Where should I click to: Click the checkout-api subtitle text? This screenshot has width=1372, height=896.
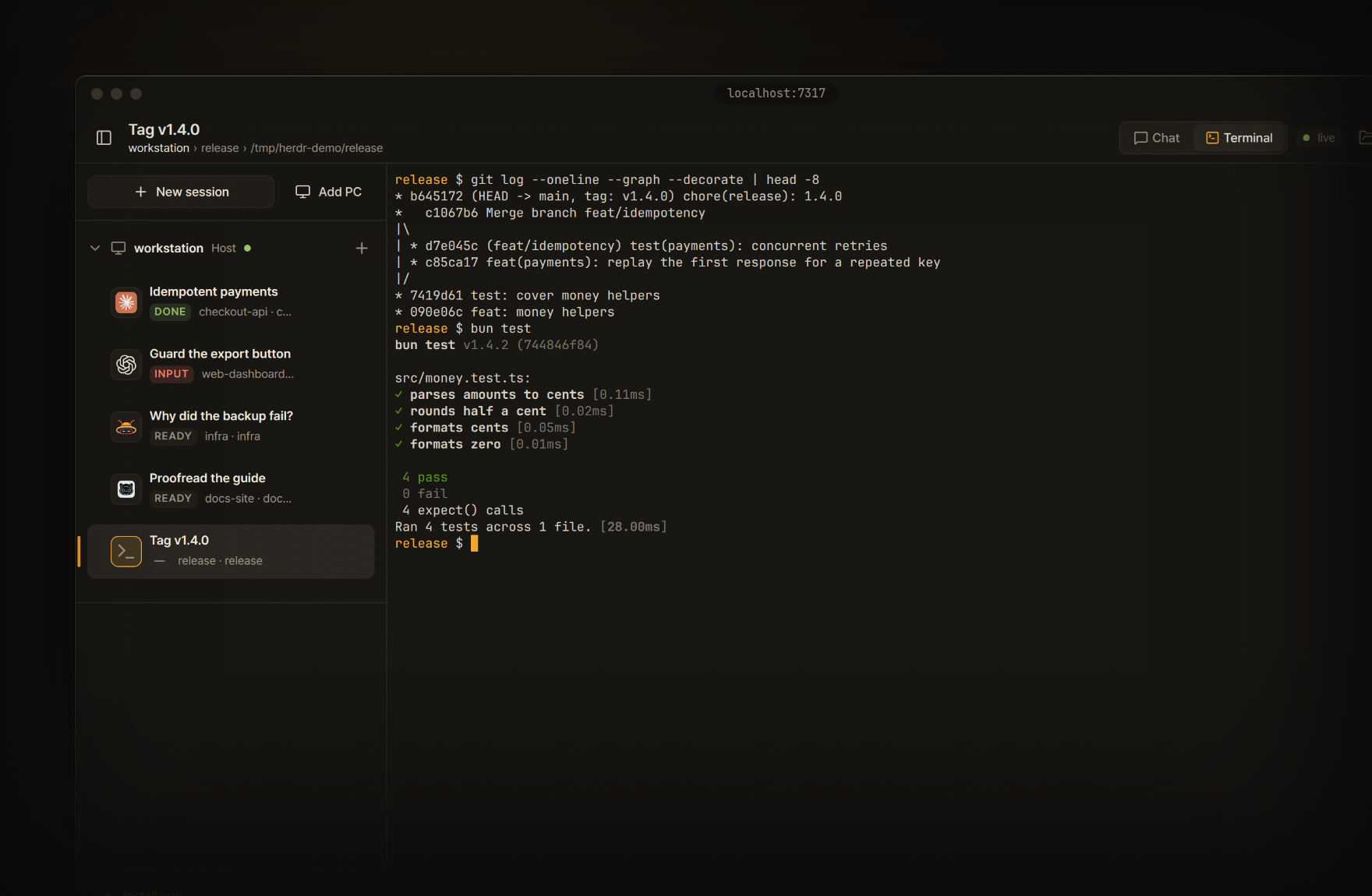click(x=245, y=312)
